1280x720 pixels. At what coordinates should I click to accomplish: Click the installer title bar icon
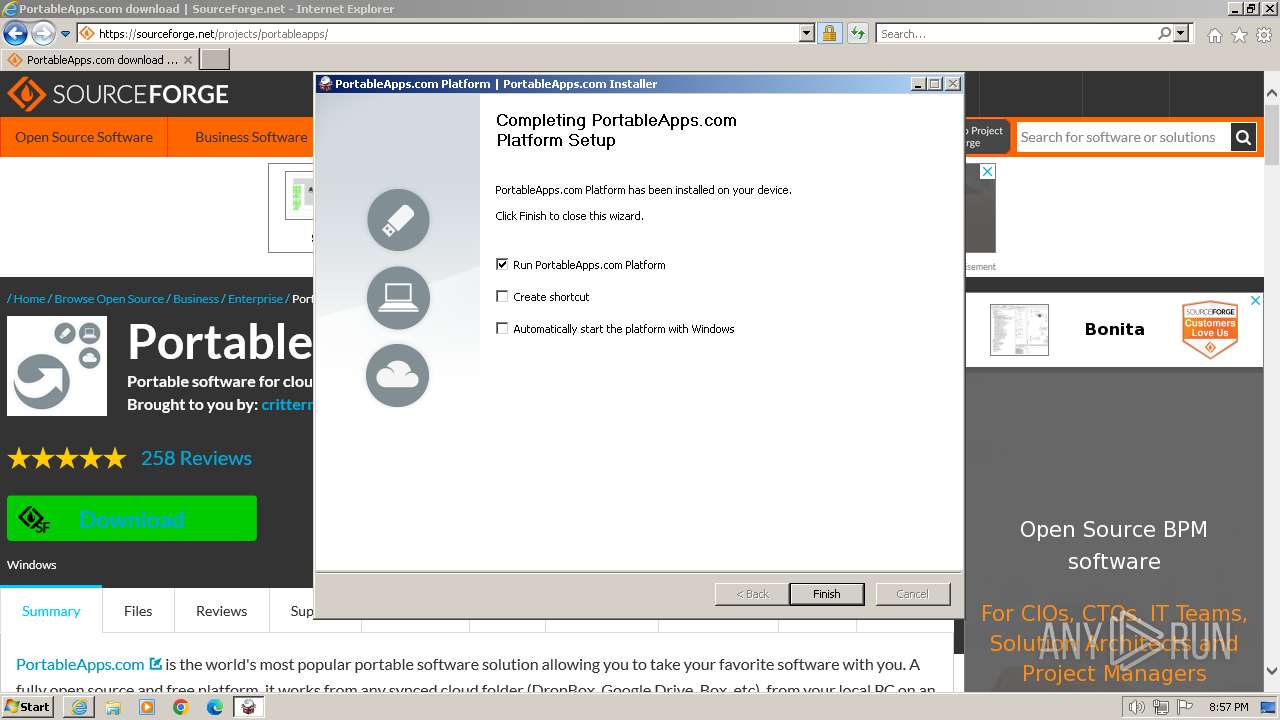click(x=325, y=84)
